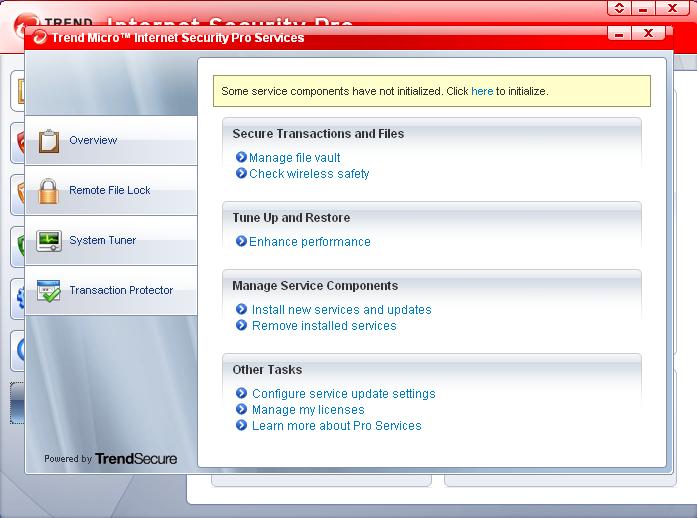
Task: Click Trend Micro logo in Pro Services title bar
Action: [40, 37]
